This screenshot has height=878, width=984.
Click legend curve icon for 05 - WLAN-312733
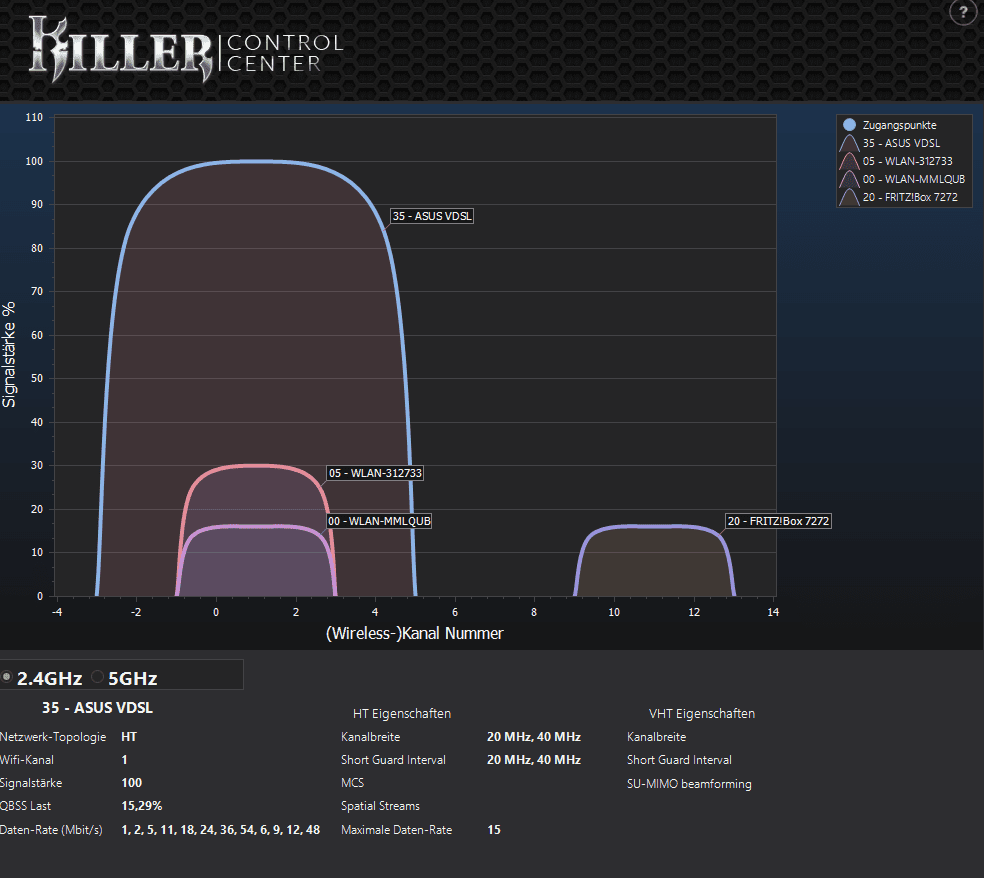pos(849,161)
